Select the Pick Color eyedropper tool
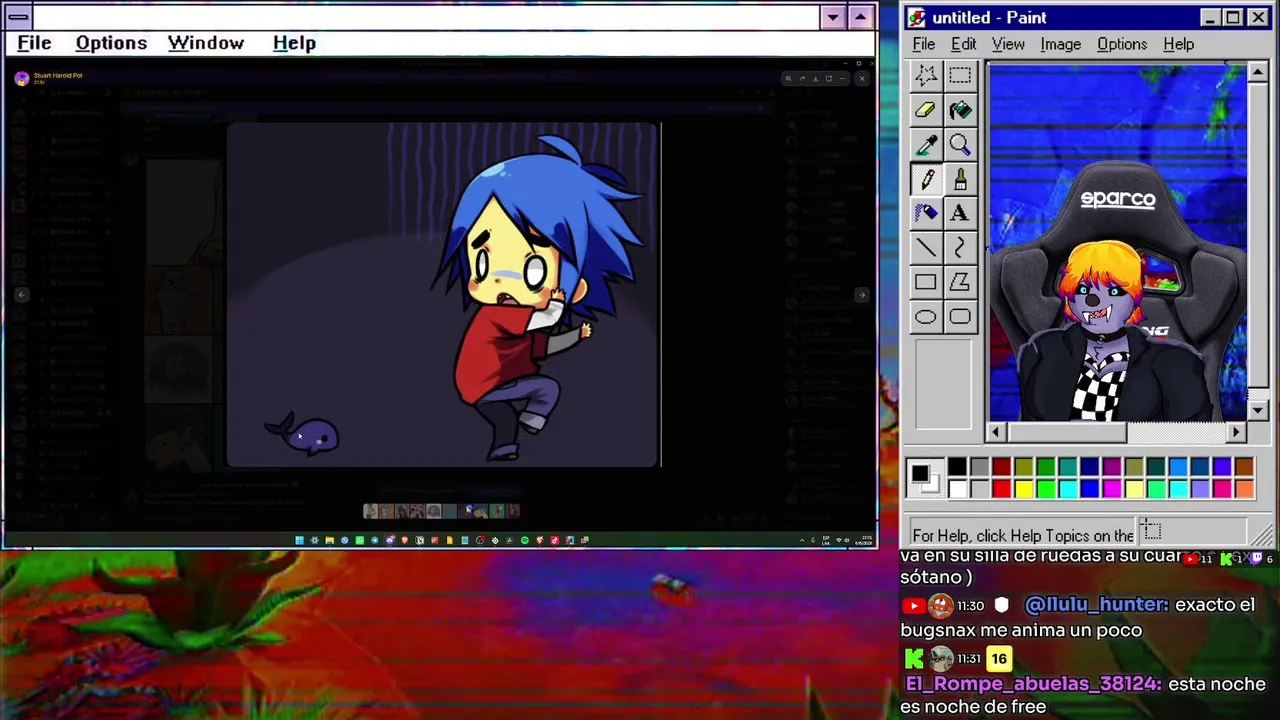1280x720 pixels. click(926, 145)
